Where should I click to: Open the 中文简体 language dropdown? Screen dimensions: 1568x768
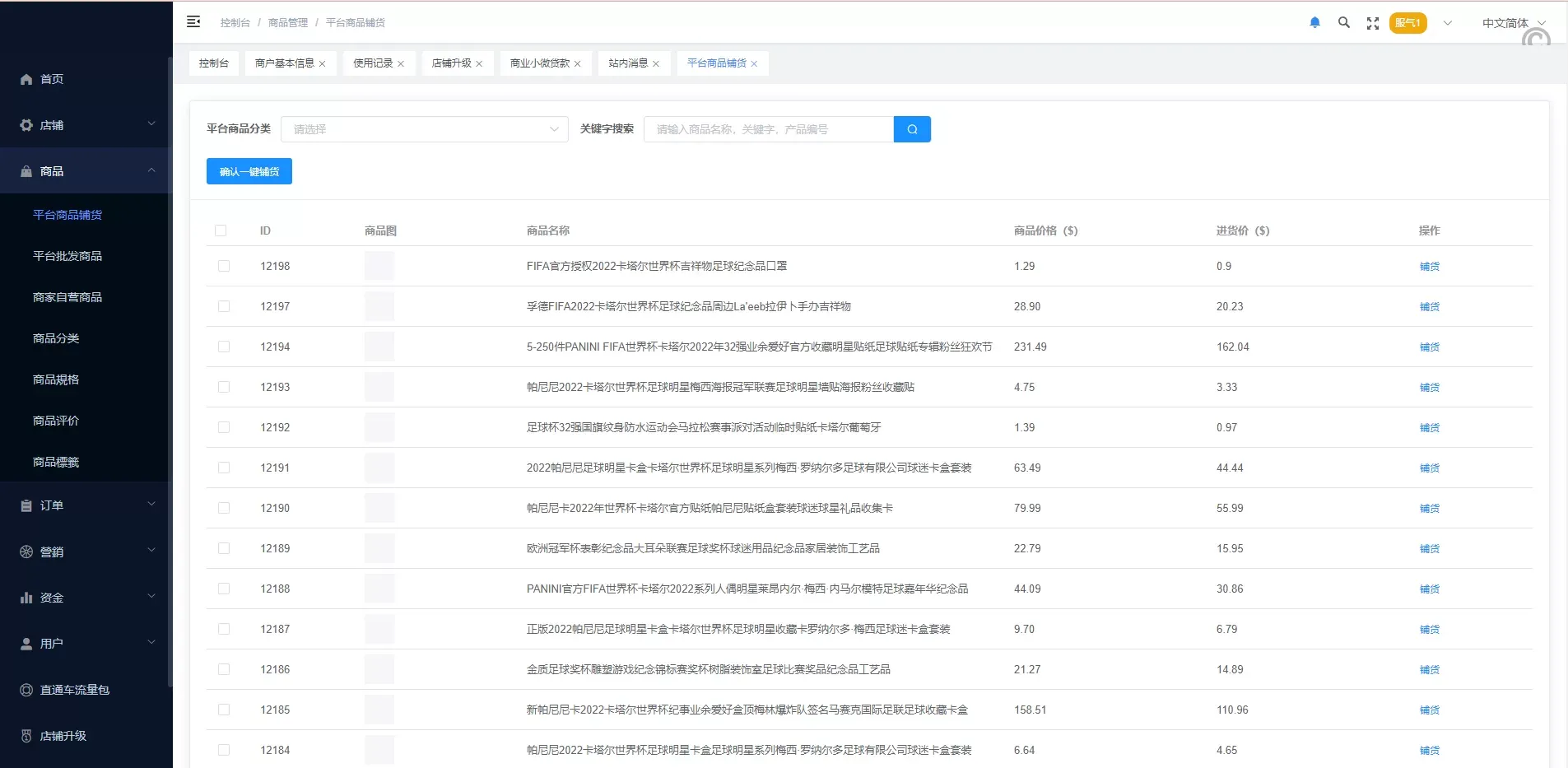1513,23
